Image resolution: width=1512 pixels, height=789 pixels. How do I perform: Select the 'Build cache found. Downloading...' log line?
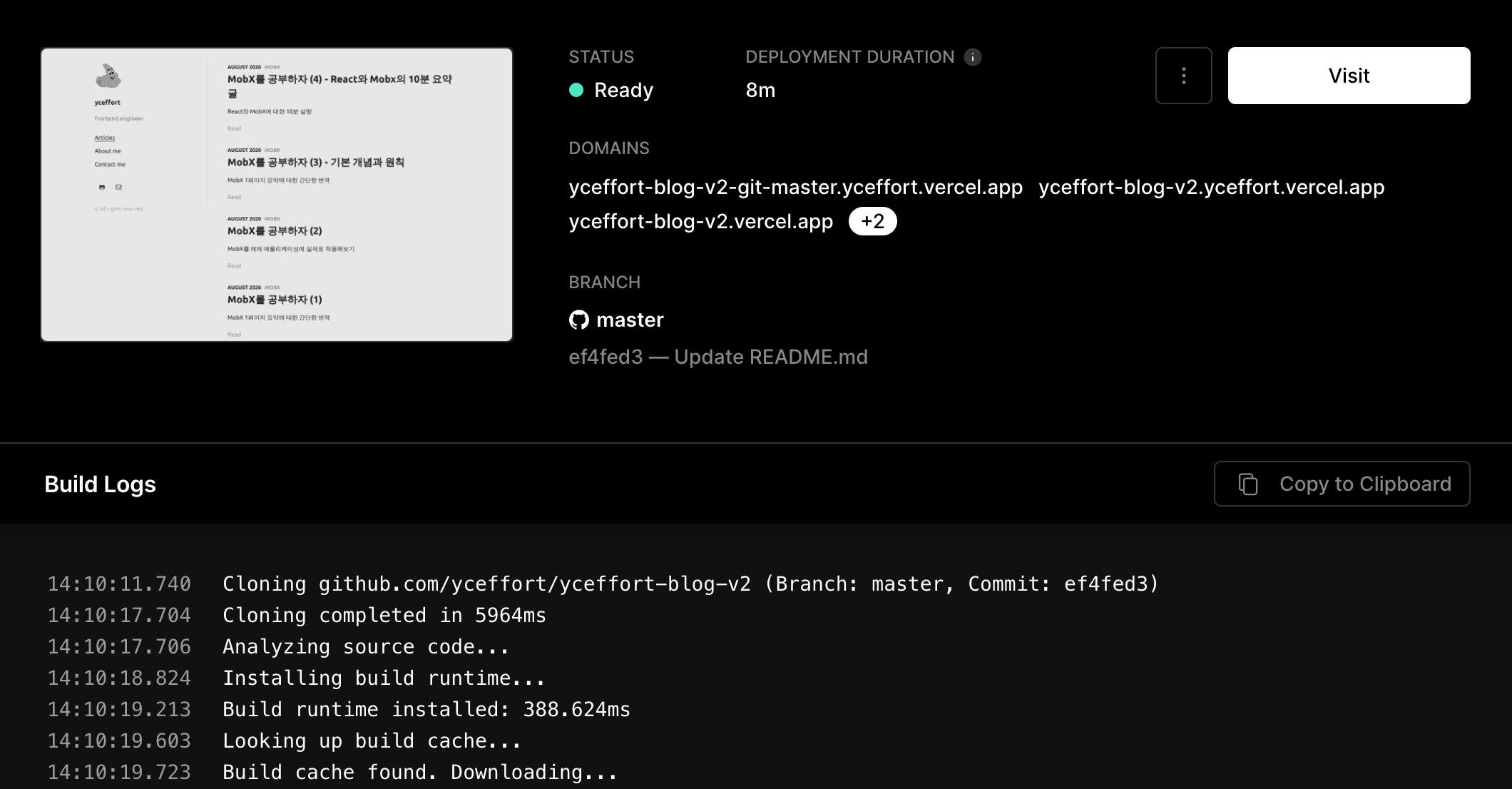click(419, 772)
